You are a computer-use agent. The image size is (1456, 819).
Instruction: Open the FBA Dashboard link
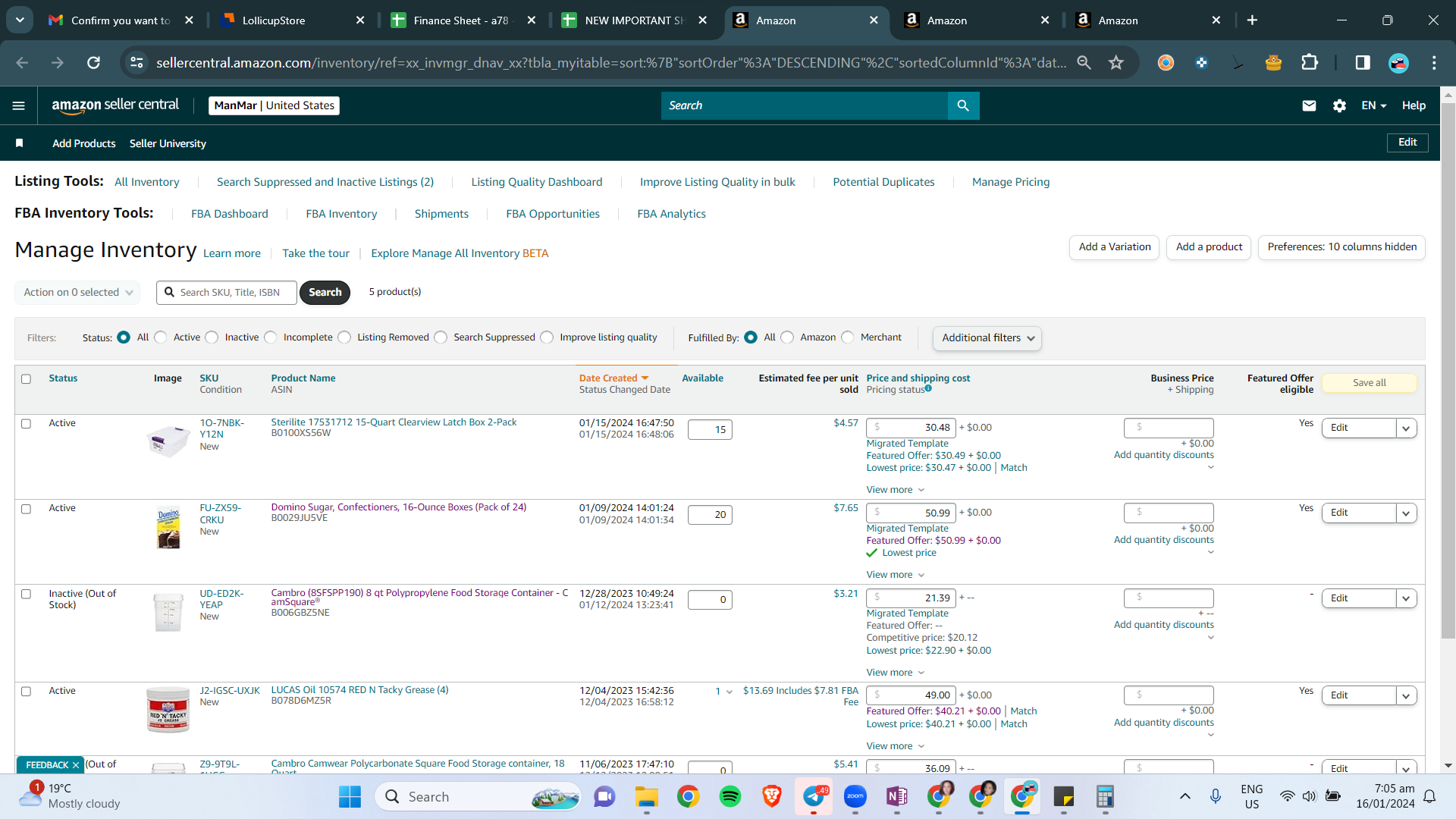pyautogui.click(x=230, y=214)
